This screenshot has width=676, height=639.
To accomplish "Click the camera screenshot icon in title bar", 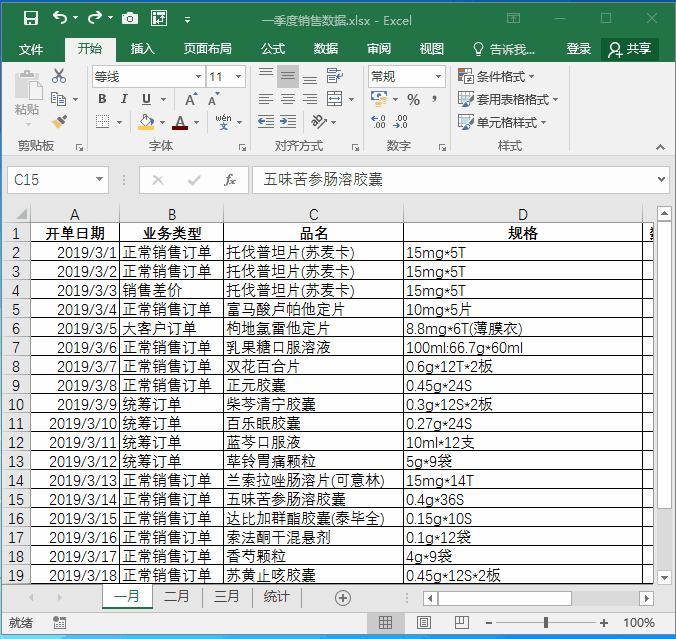I will click(x=130, y=18).
